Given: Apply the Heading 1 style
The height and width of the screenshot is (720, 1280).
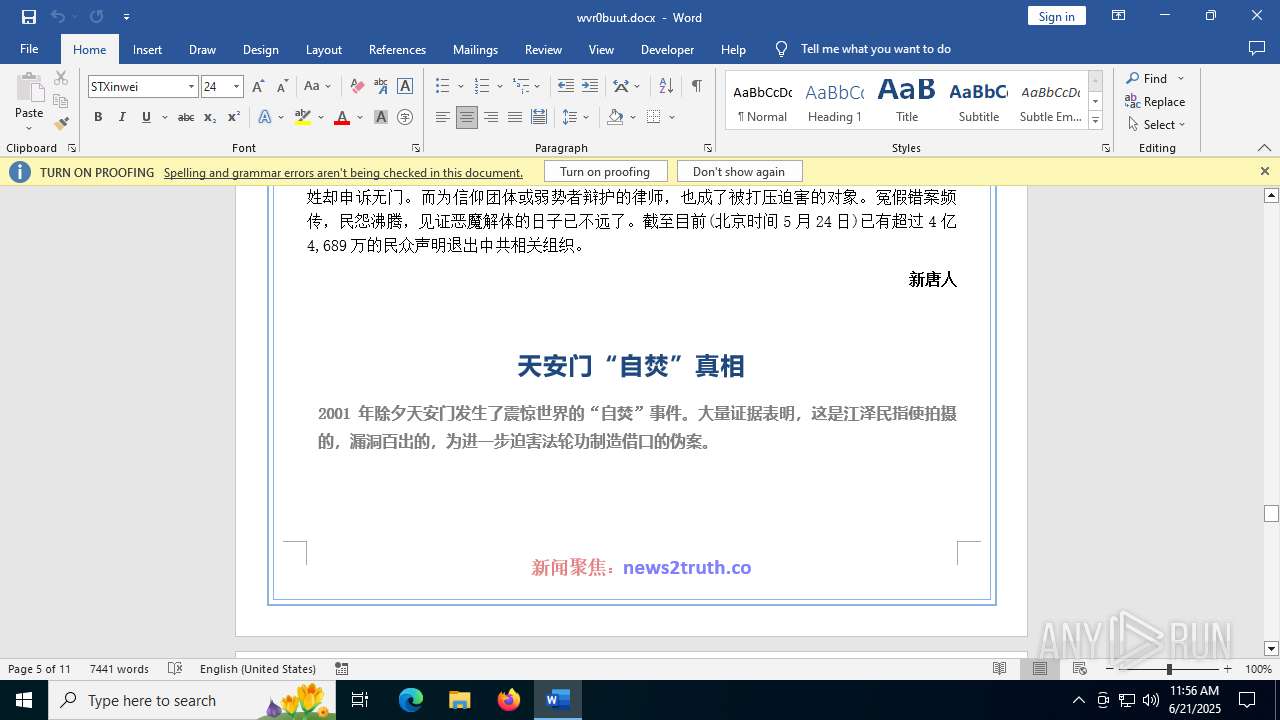Looking at the screenshot, I should coord(834,100).
